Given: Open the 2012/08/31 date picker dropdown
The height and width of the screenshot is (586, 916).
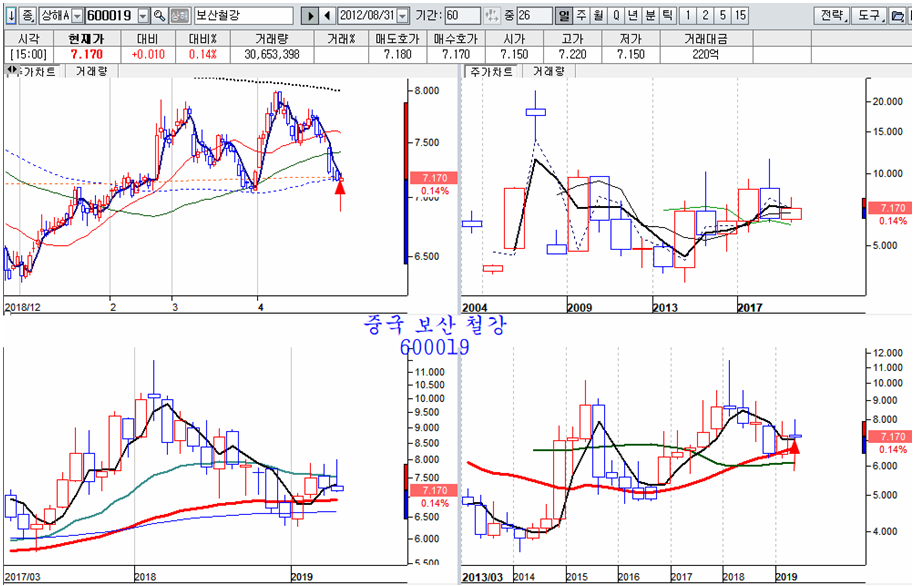Looking at the screenshot, I should click(x=403, y=15).
